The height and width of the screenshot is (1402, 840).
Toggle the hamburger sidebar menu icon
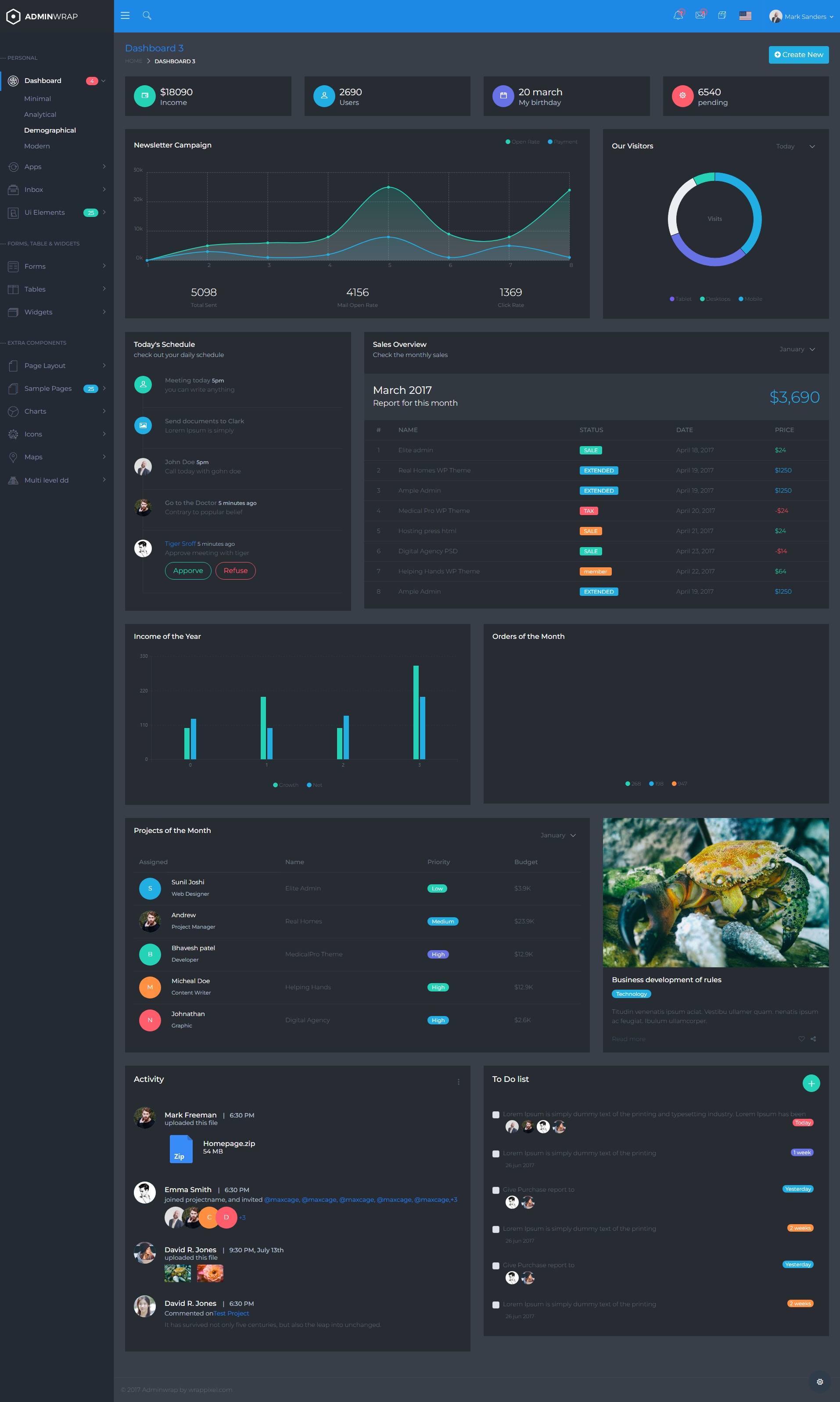click(125, 16)
